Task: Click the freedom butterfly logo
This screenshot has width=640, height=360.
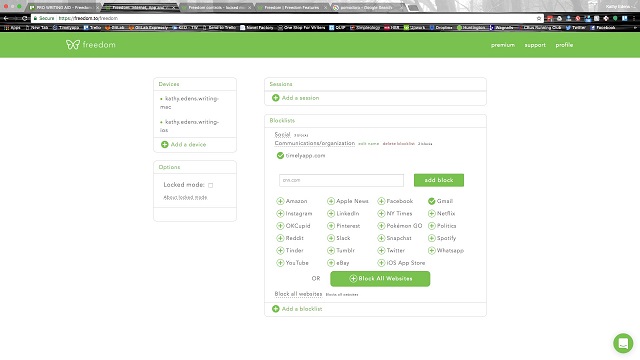Action: point(73,44)
